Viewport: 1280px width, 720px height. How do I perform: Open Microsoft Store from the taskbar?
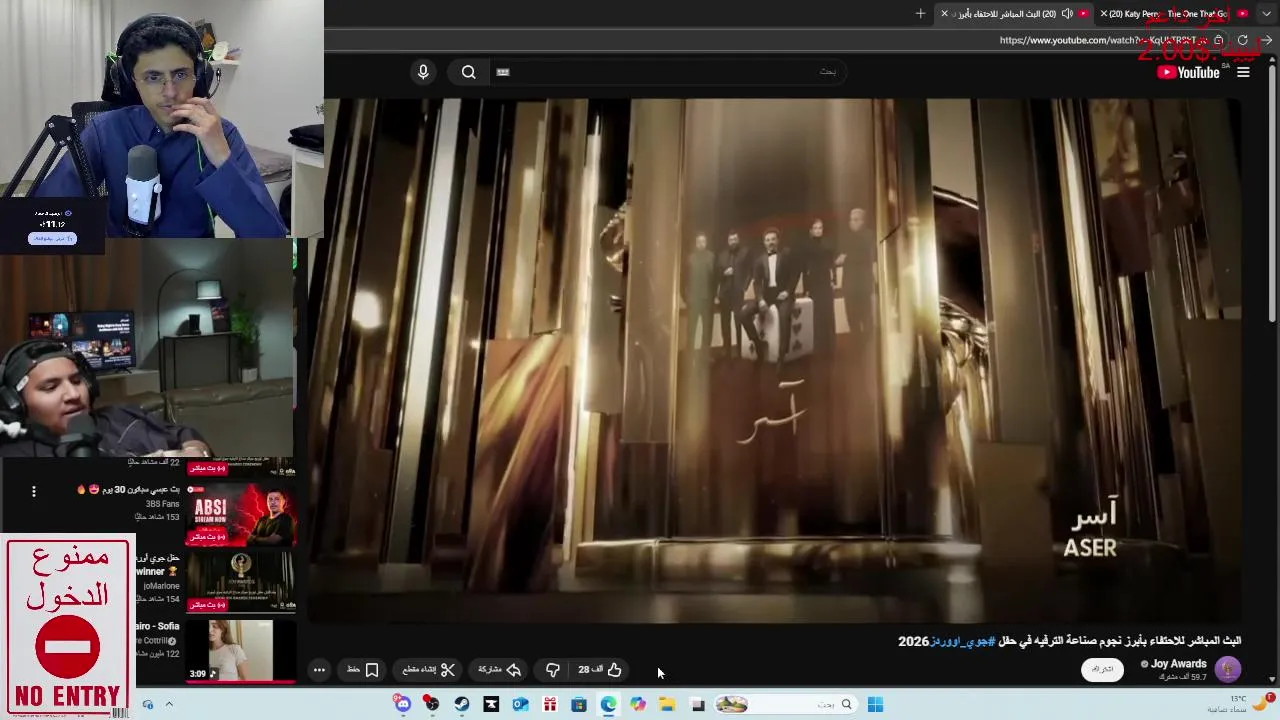click(579, 705)
